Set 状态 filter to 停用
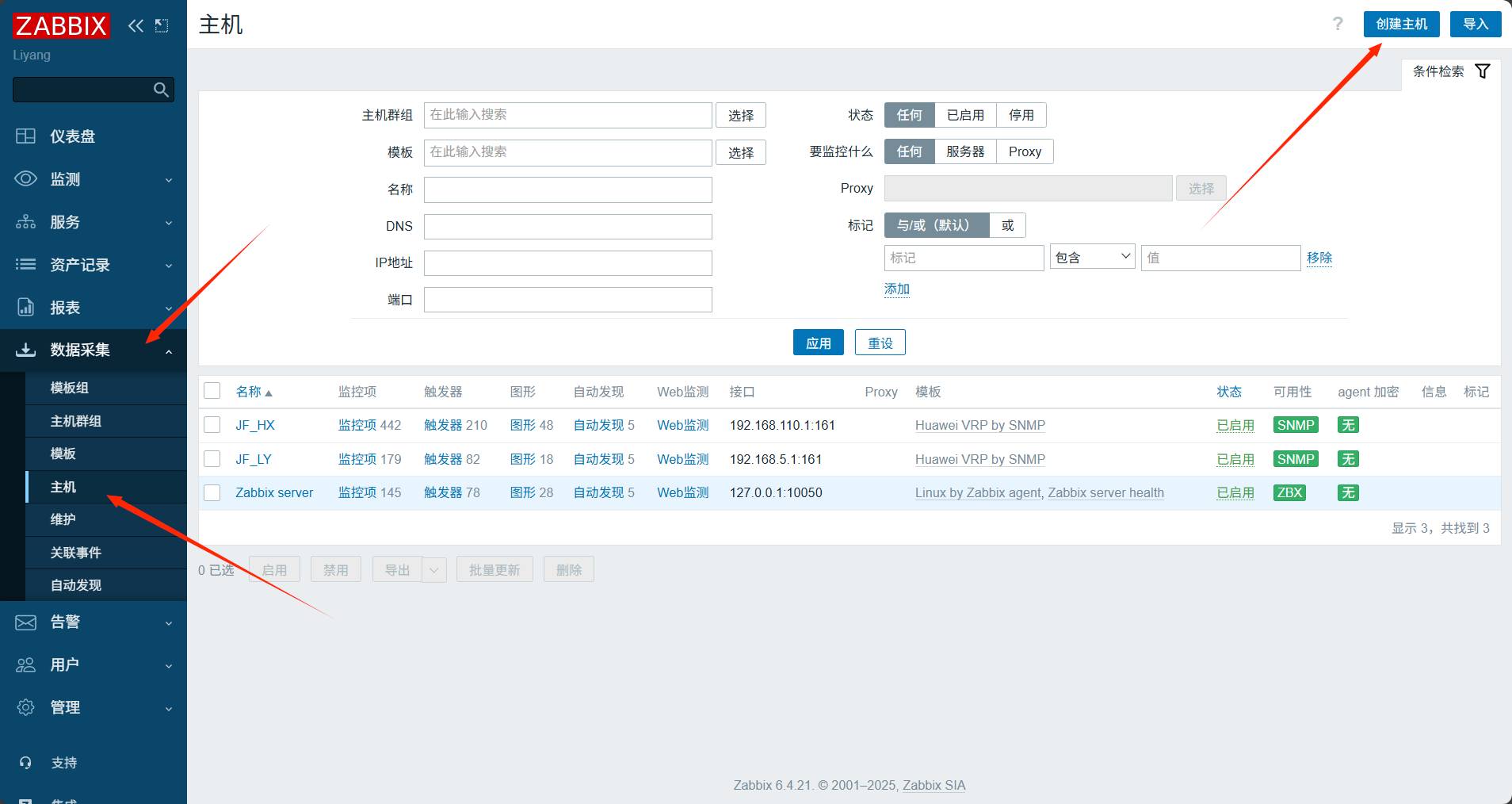 tap(1021, 115)
